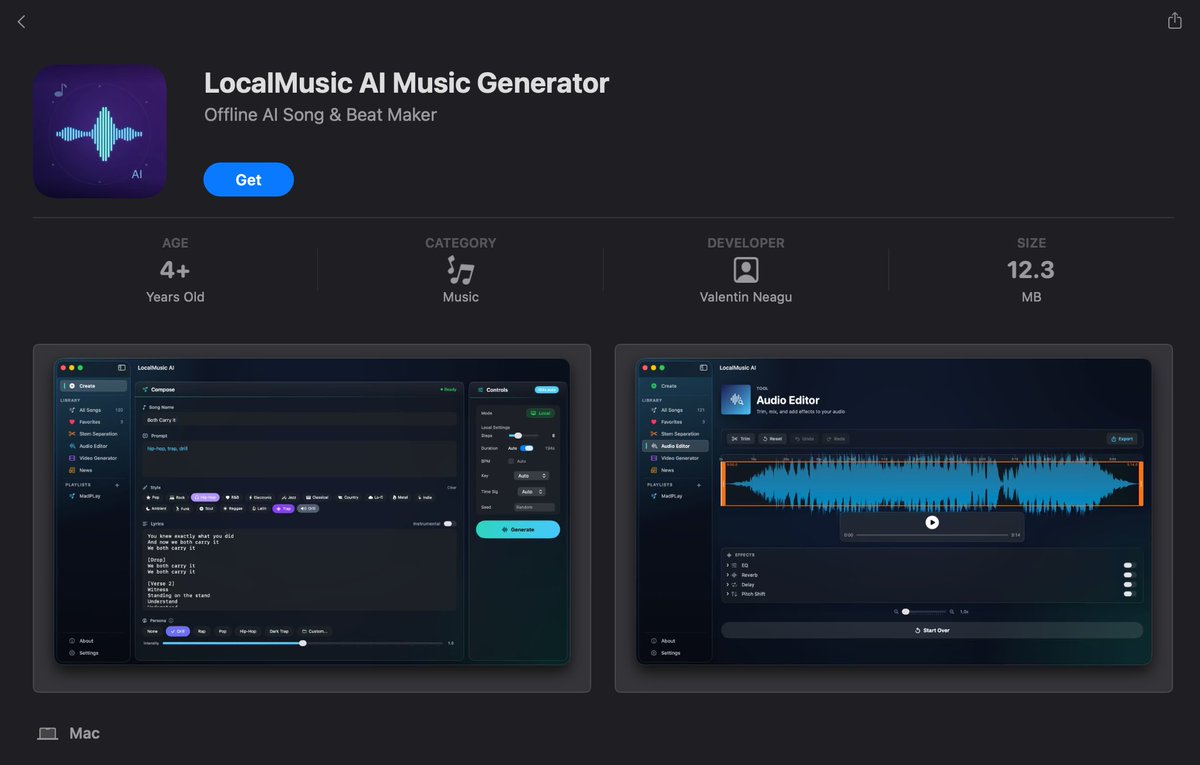This screenshot has width=1200, height=765.
Task: Open the Custom... persona option
Action: pos(315,631)
